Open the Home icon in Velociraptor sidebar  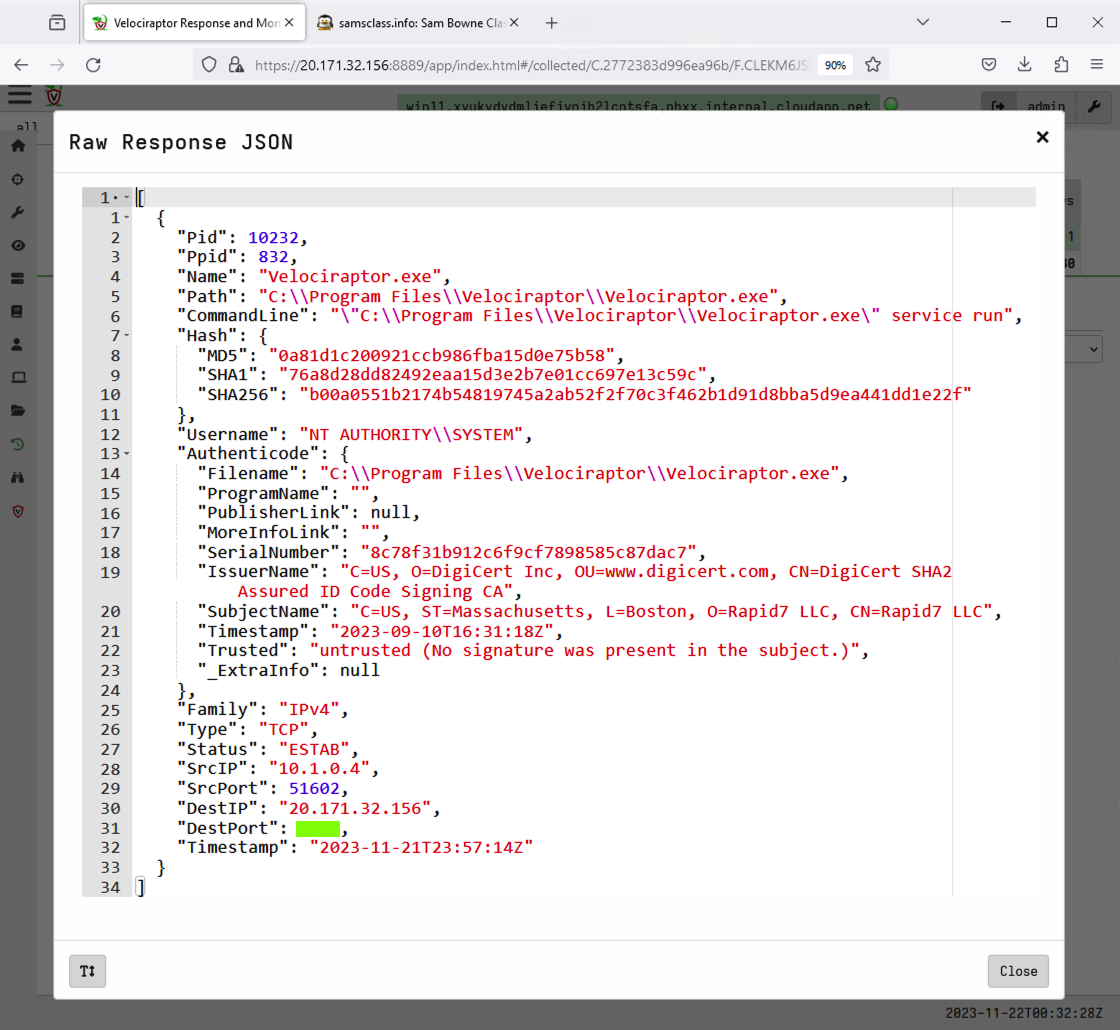coord(17,146)
